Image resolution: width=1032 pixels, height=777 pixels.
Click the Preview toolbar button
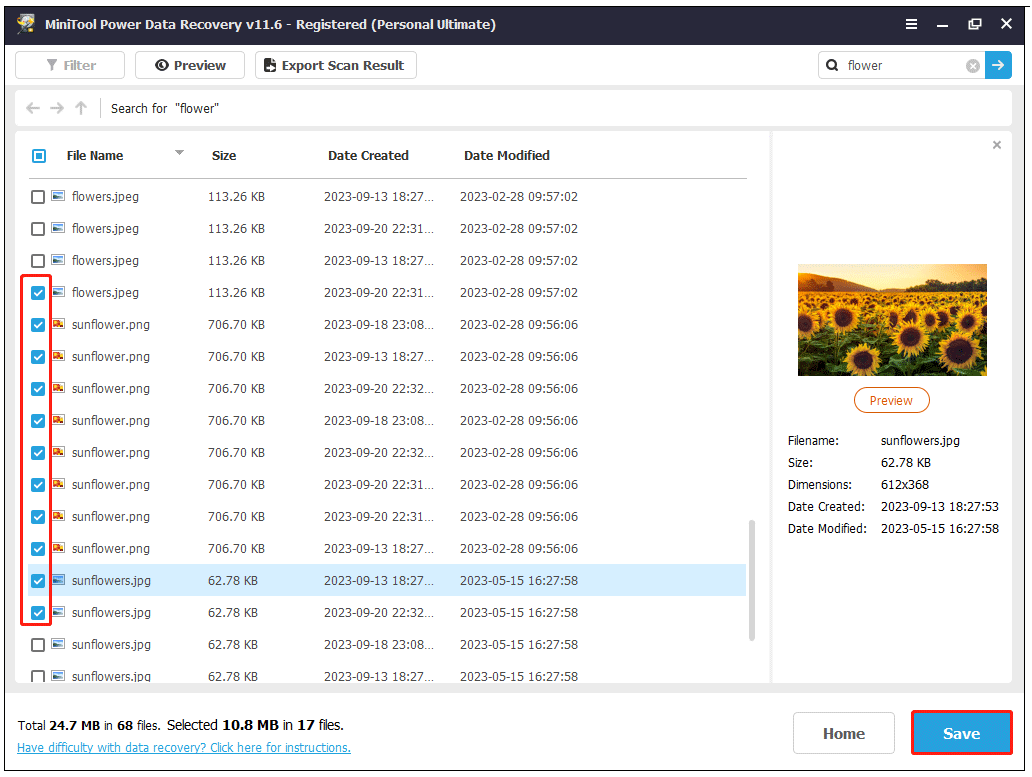(x=190, y=65)
